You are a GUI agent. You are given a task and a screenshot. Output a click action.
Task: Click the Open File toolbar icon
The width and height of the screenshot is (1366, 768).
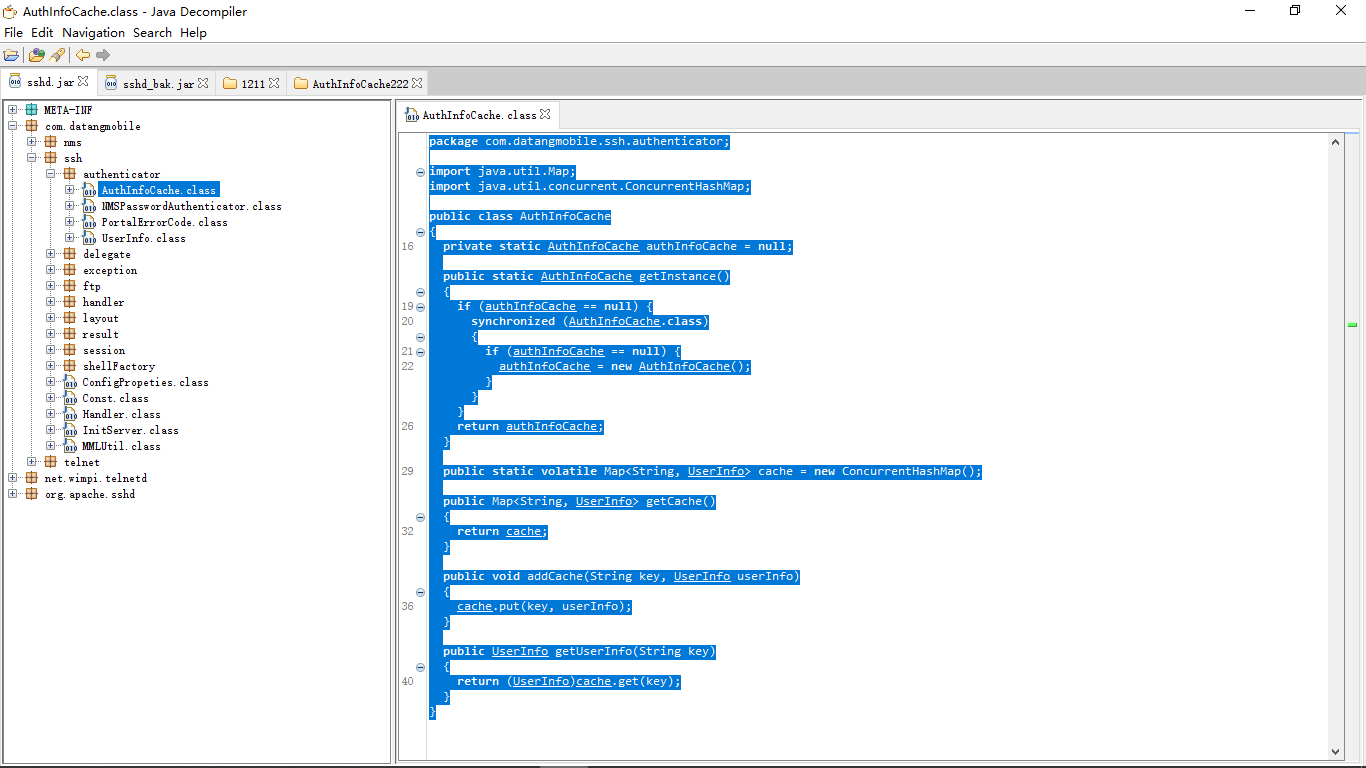tap(11, 55)
